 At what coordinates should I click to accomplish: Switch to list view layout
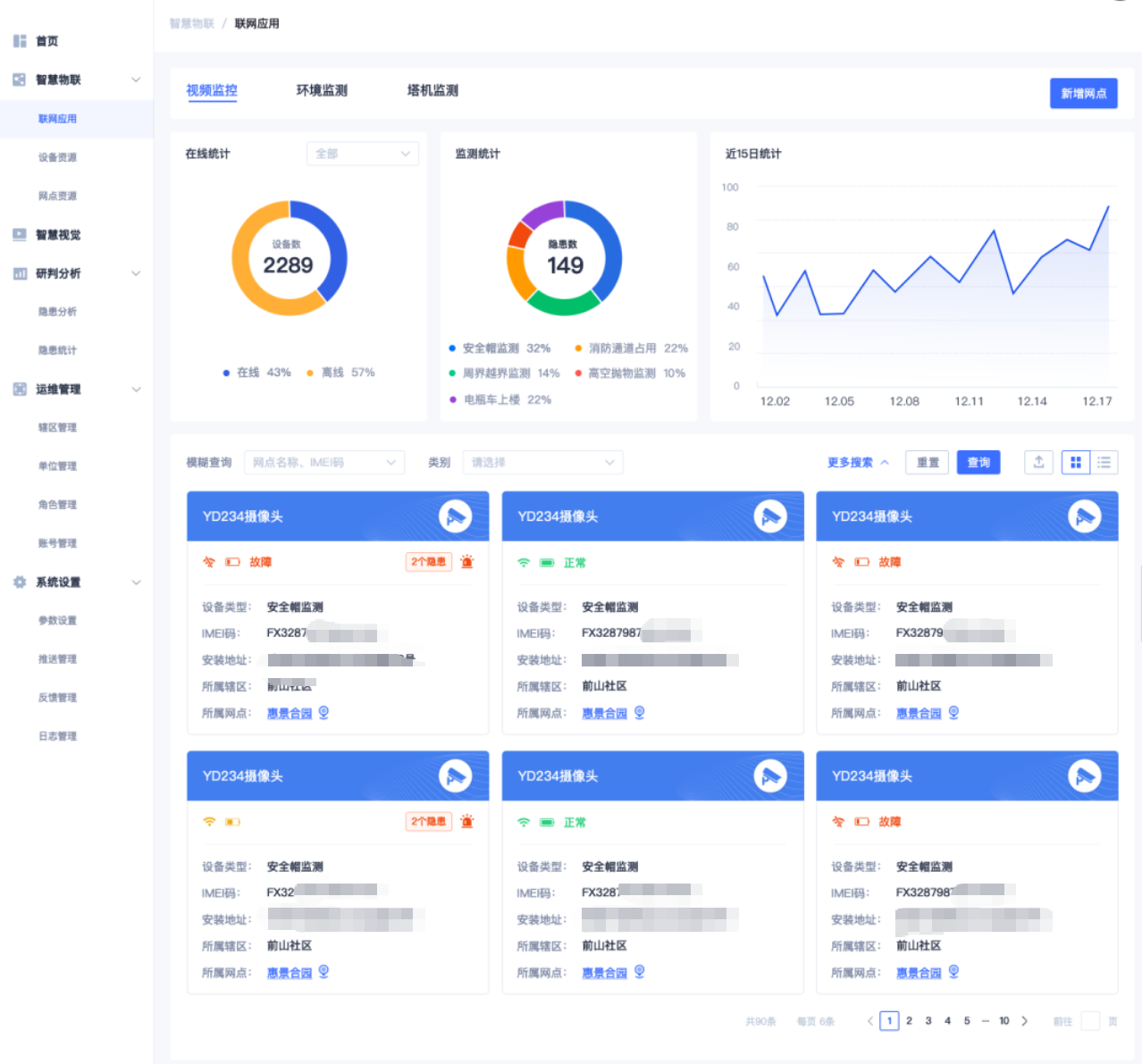coord(1104,462)
